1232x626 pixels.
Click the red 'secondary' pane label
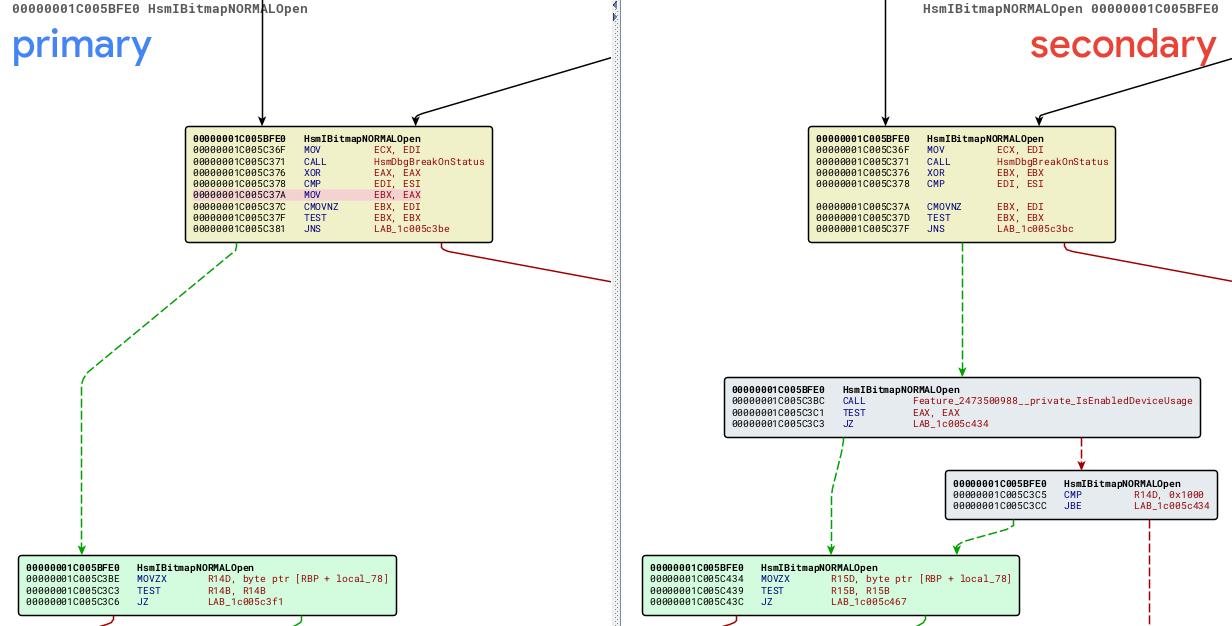pyautogui.click(x=1121, y=46)
